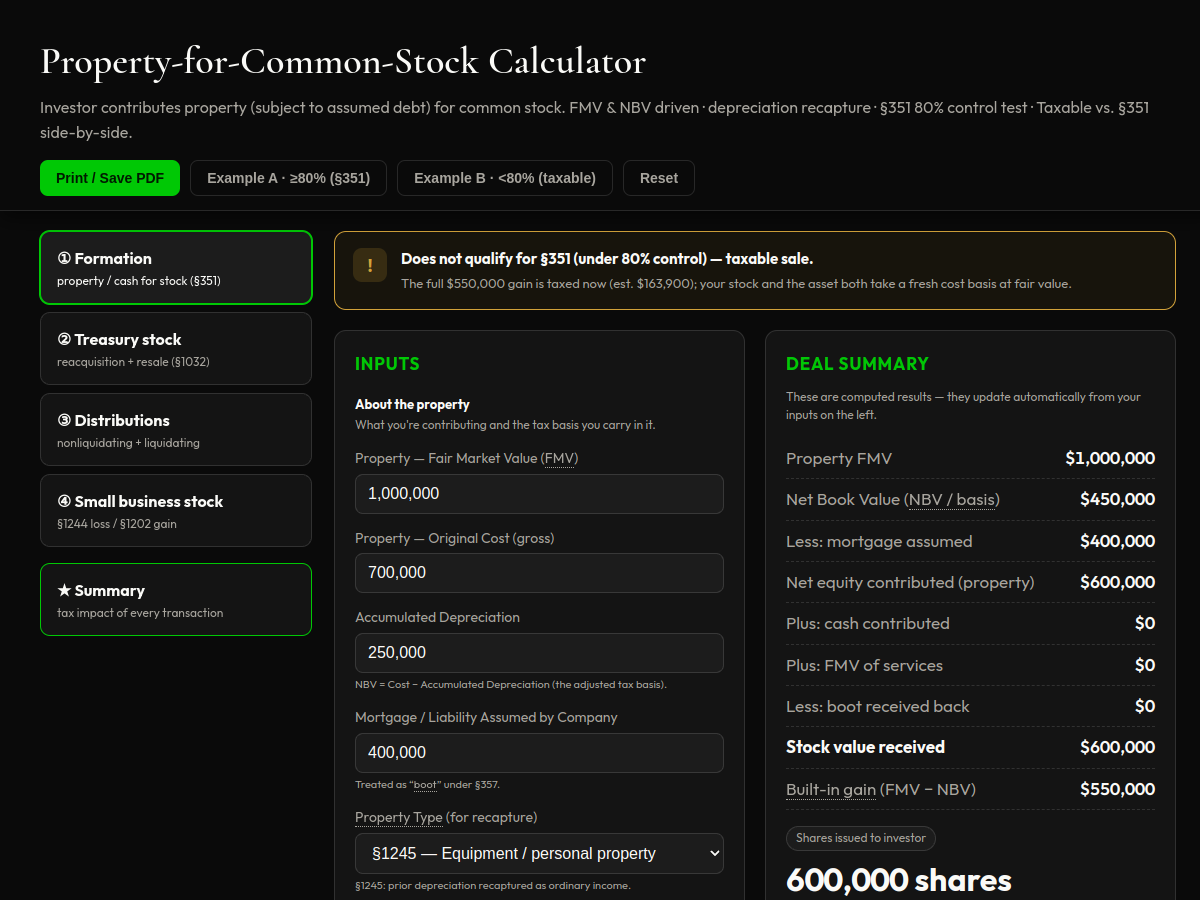Click the Does not qualify for §351 headline
This screenshot has width=1200, height=900.
607,259
